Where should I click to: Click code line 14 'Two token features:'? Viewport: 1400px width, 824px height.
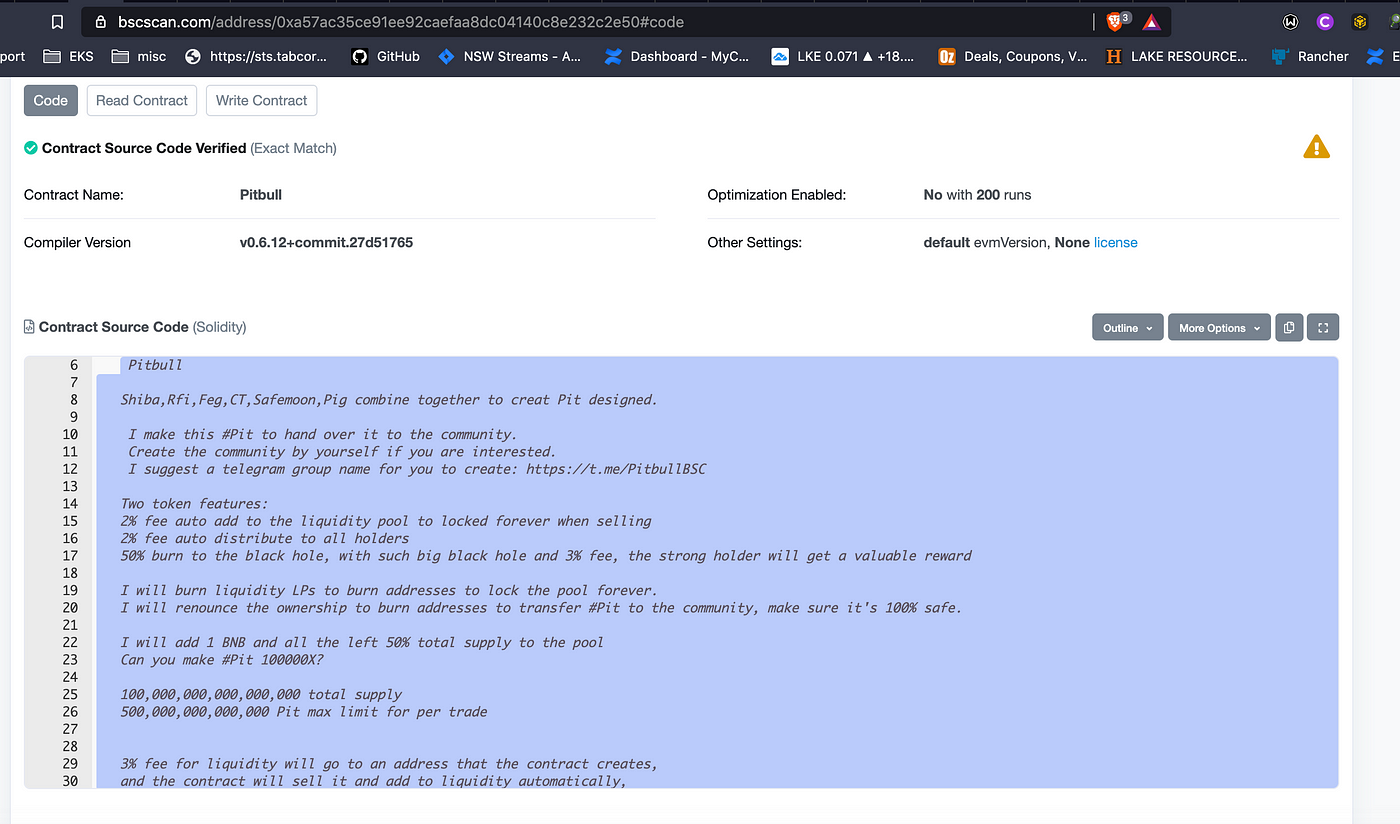click(194, 504)
